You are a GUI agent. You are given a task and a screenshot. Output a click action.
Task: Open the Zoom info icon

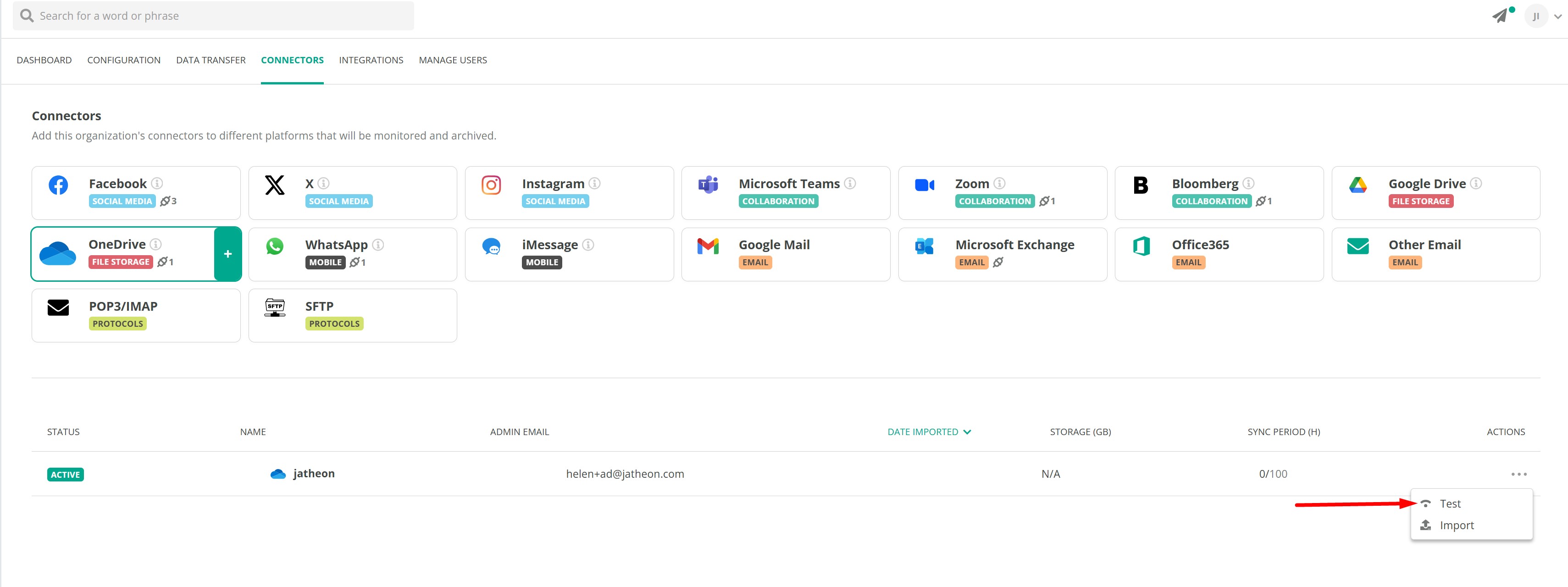click(999, 183)
